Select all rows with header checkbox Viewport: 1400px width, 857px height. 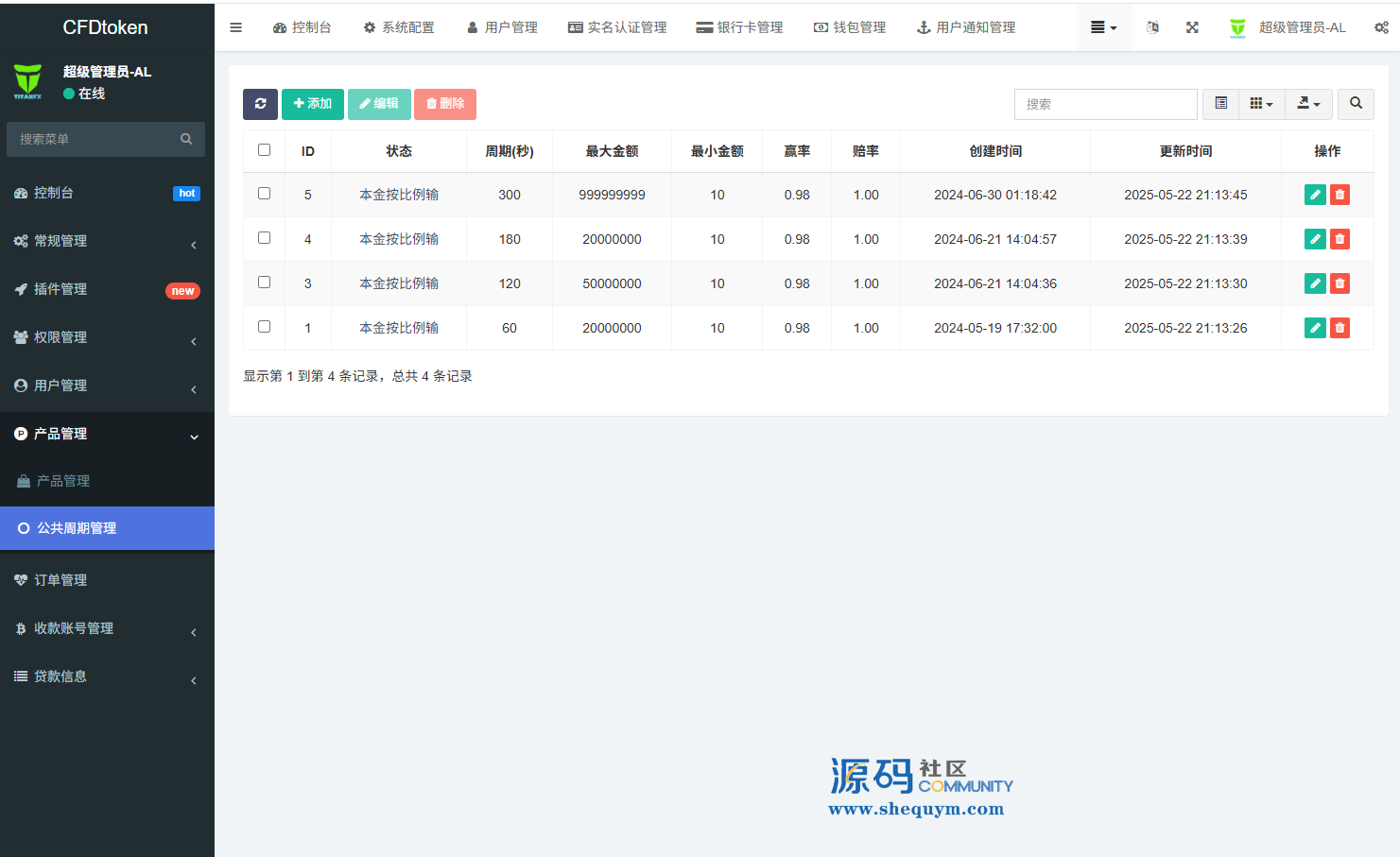click(265, 150)
